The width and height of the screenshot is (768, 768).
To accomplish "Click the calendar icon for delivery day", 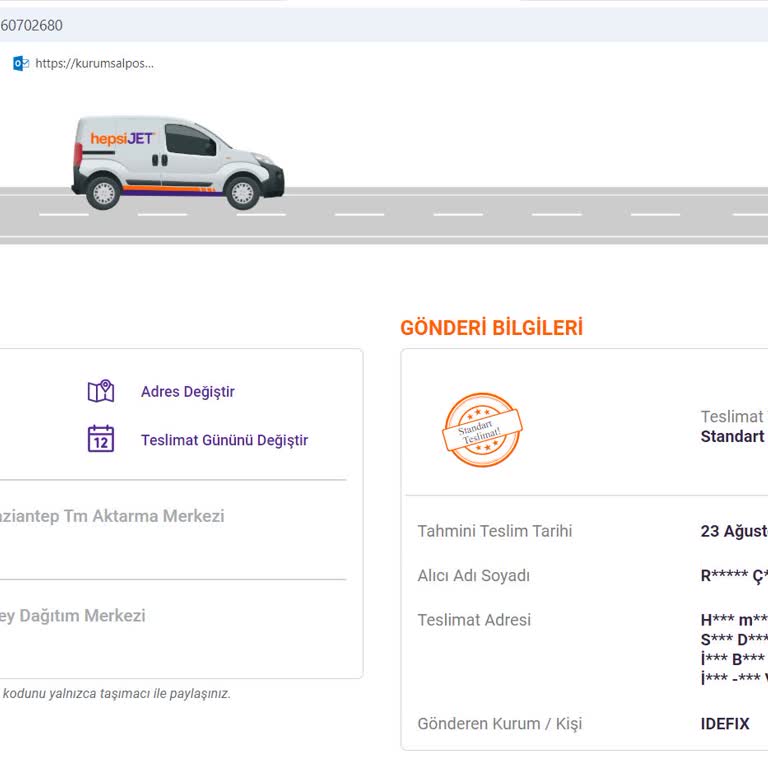I will [x=101, y=439].
